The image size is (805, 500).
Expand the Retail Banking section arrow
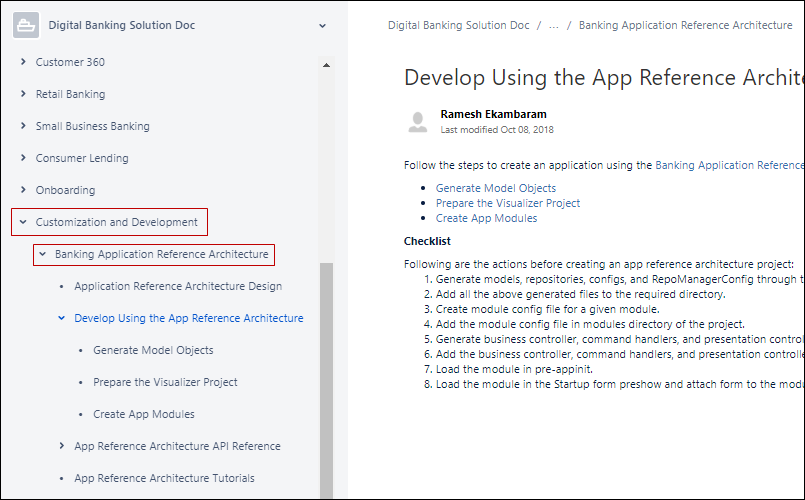coord(23,94)
